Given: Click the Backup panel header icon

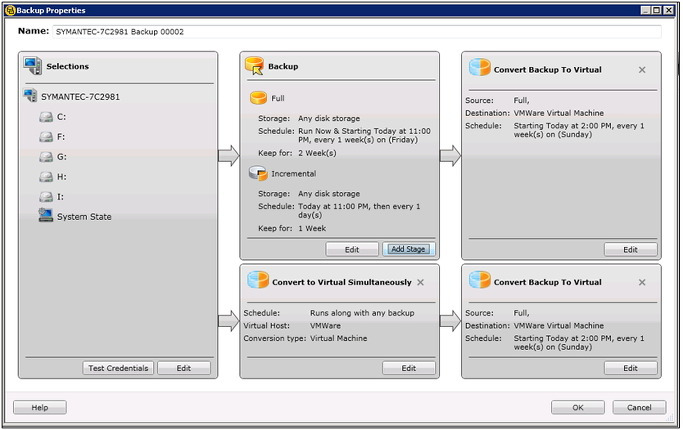Looking at the screenshot, I should [254, 65].
